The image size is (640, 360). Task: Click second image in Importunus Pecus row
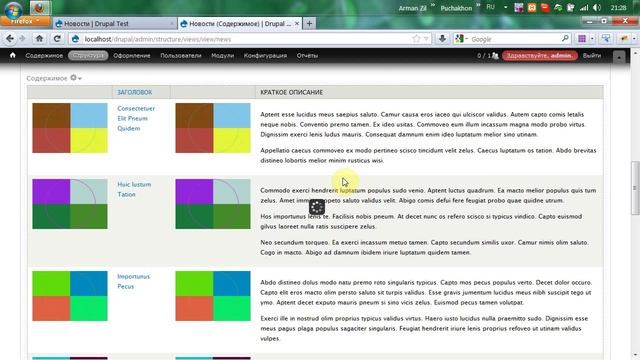(213, 296)
